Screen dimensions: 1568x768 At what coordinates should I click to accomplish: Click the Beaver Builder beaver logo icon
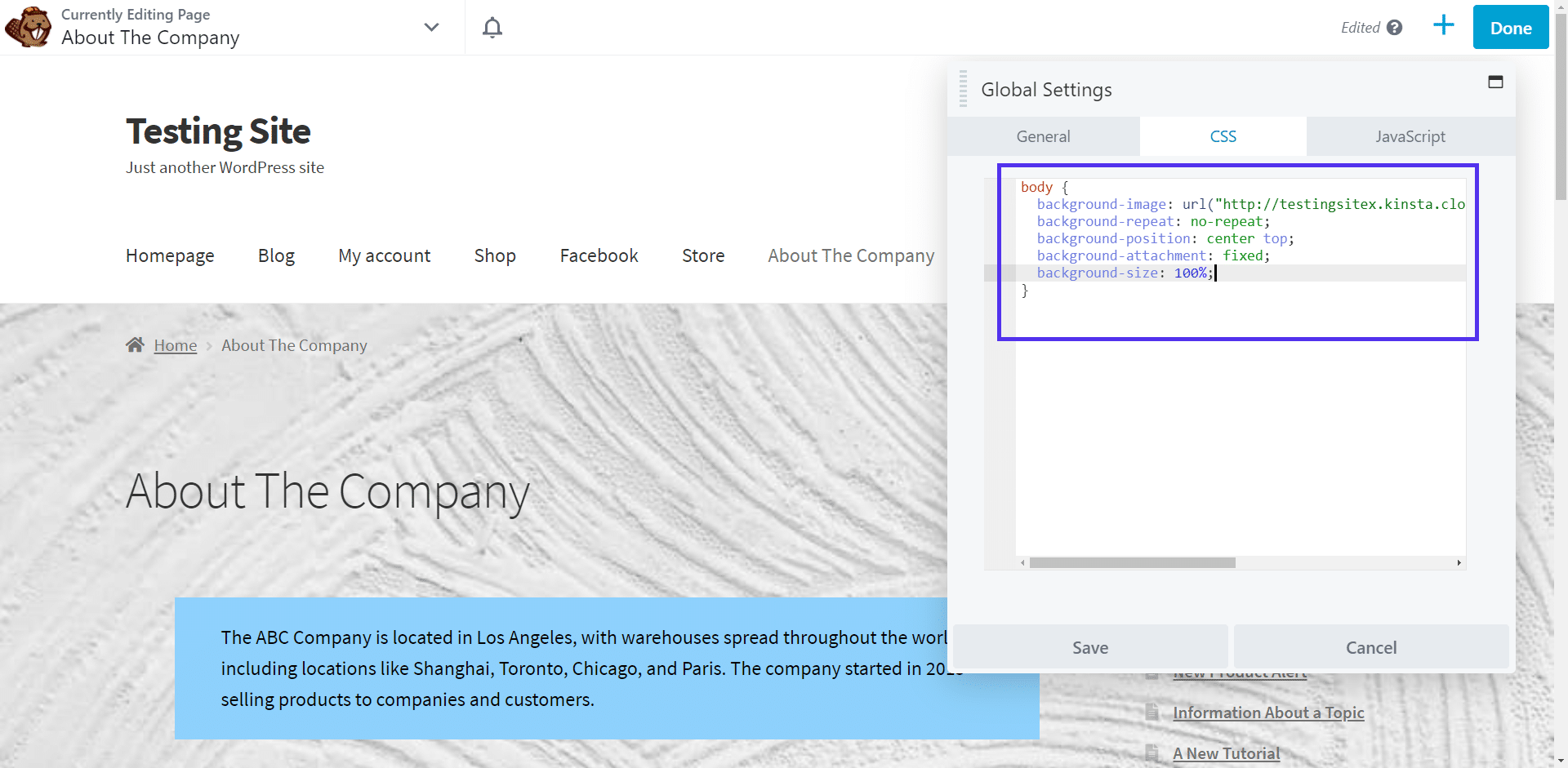pyautogui.click(x=27, y=26)
